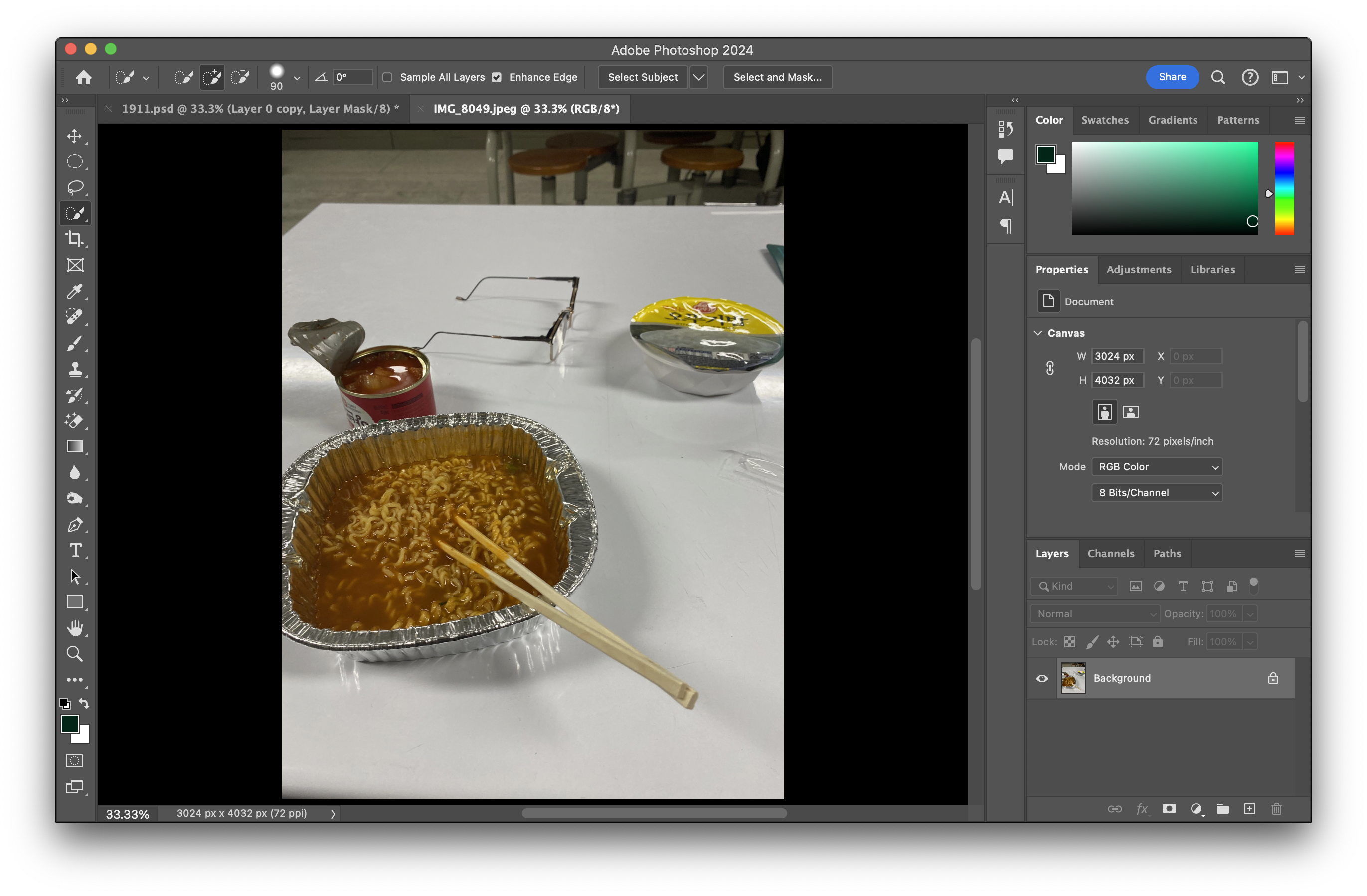Open the 1911.psd document tab
Screen dimensions: 1367x896
260,109
